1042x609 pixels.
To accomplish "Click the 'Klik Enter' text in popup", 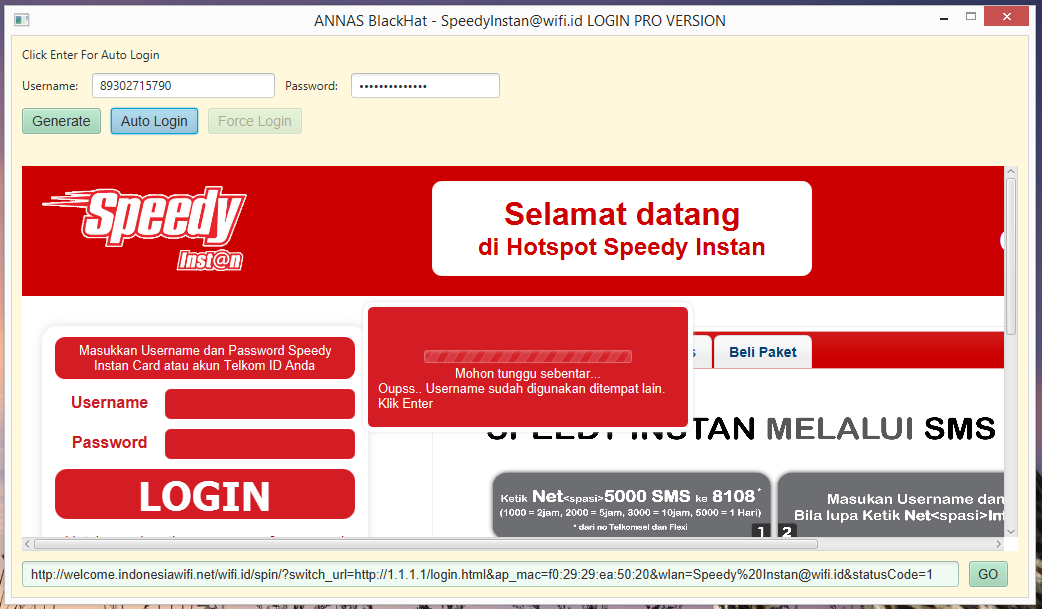I will (x=405, y=404).
